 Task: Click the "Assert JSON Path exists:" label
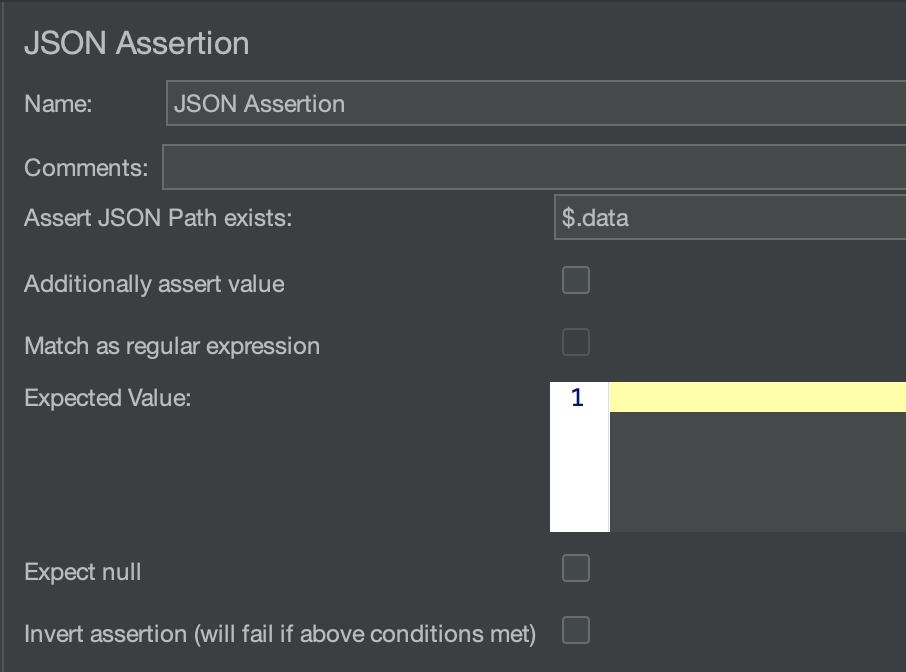coord(158,218)
